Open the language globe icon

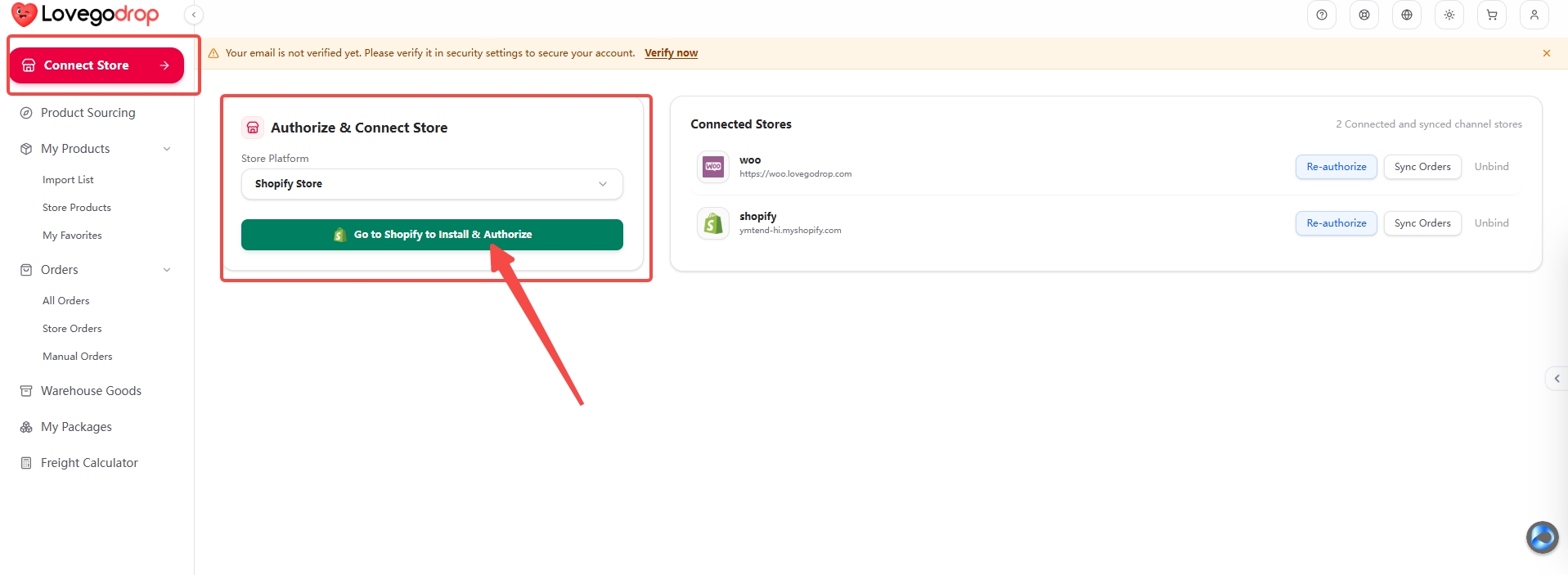(x=1407, y=15)
